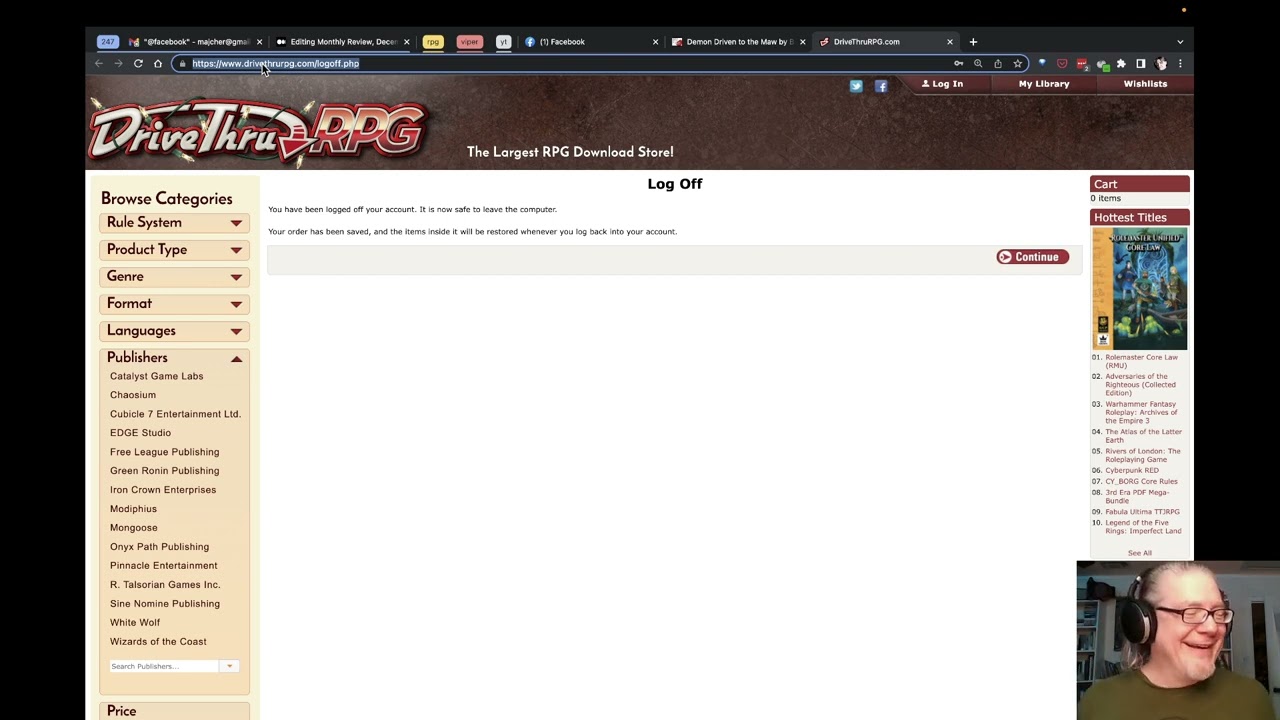Viewport: 1280px width, 720px height.
Task: Click the share page icon in address bar
Action: (x=998, y=64)
